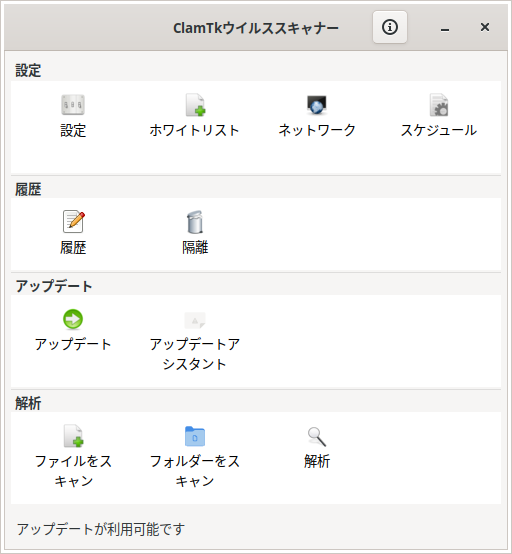Viewport: 512px width, 554px height.
Task: Click the 設定 section heading label
Action: 28,70
